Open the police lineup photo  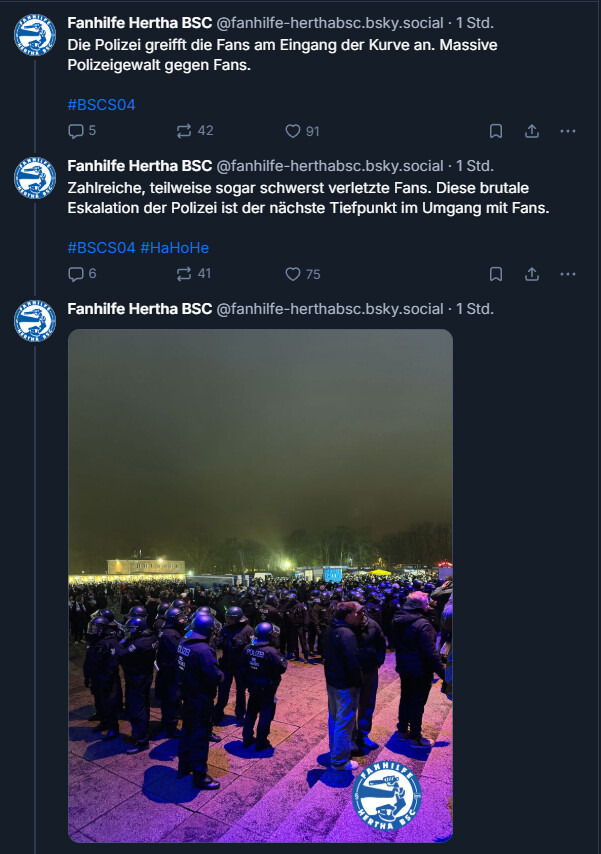pyautogui.click(x=260, y=585)
